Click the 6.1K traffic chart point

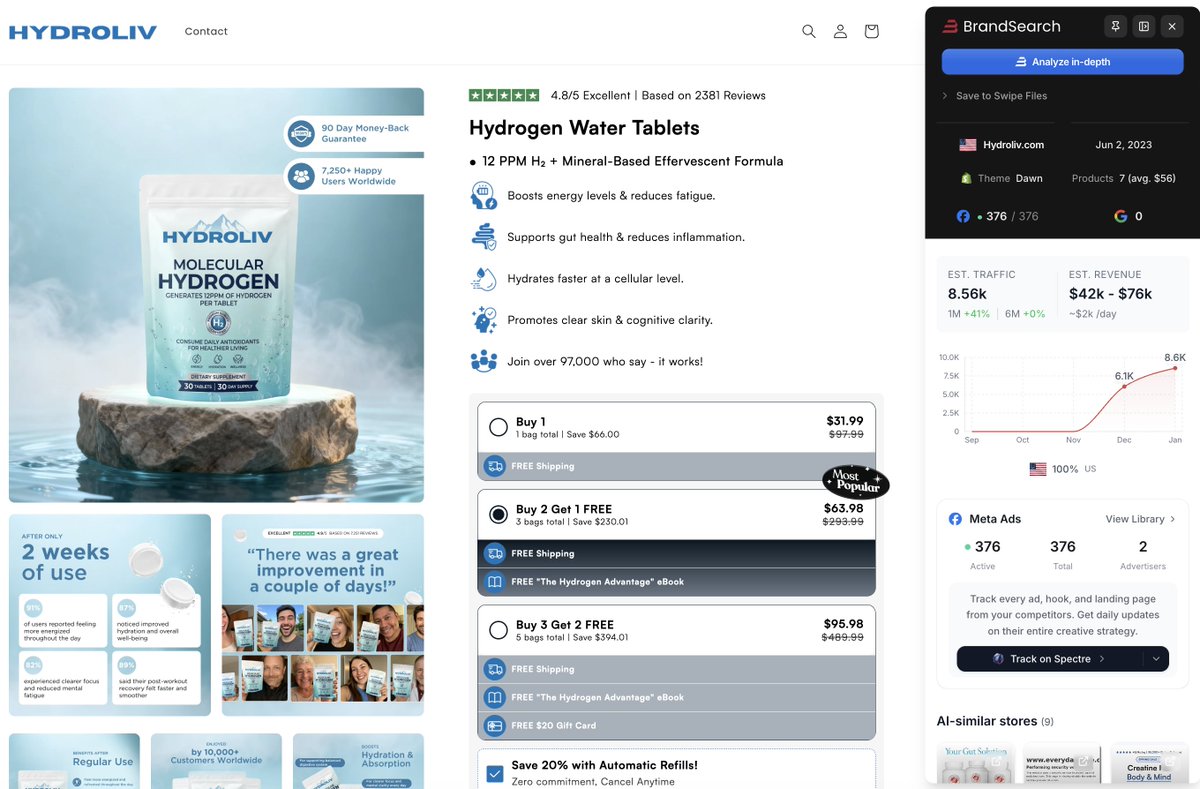1124,386
